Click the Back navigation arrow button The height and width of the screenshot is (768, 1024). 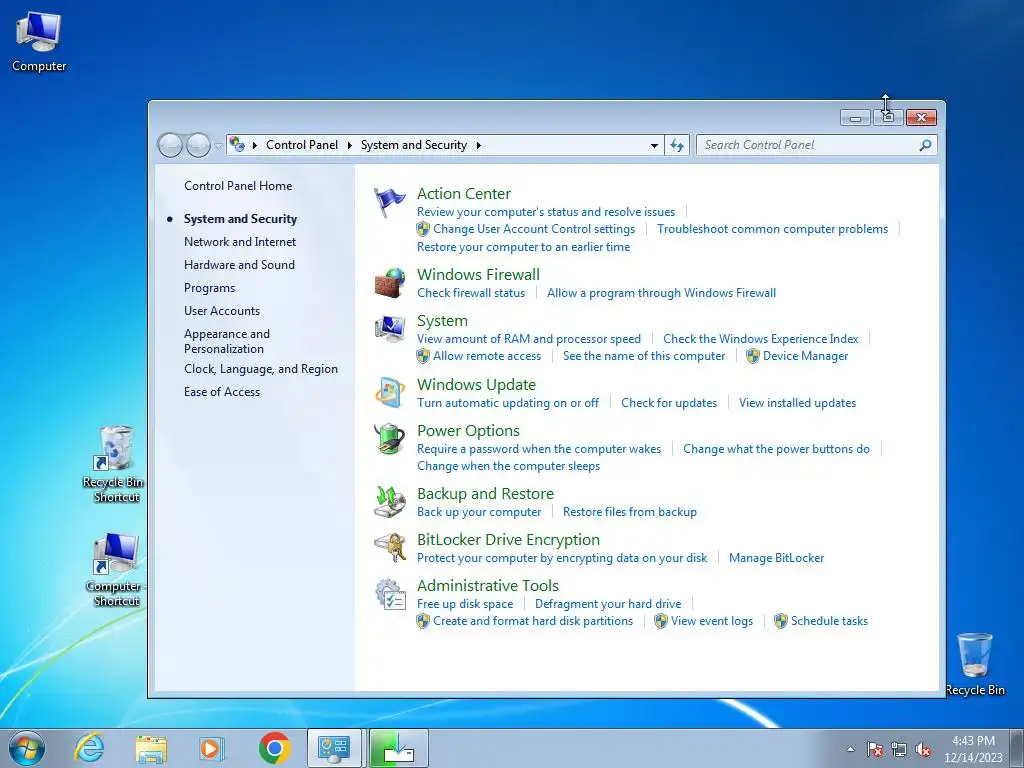click(x=170, y=145)
